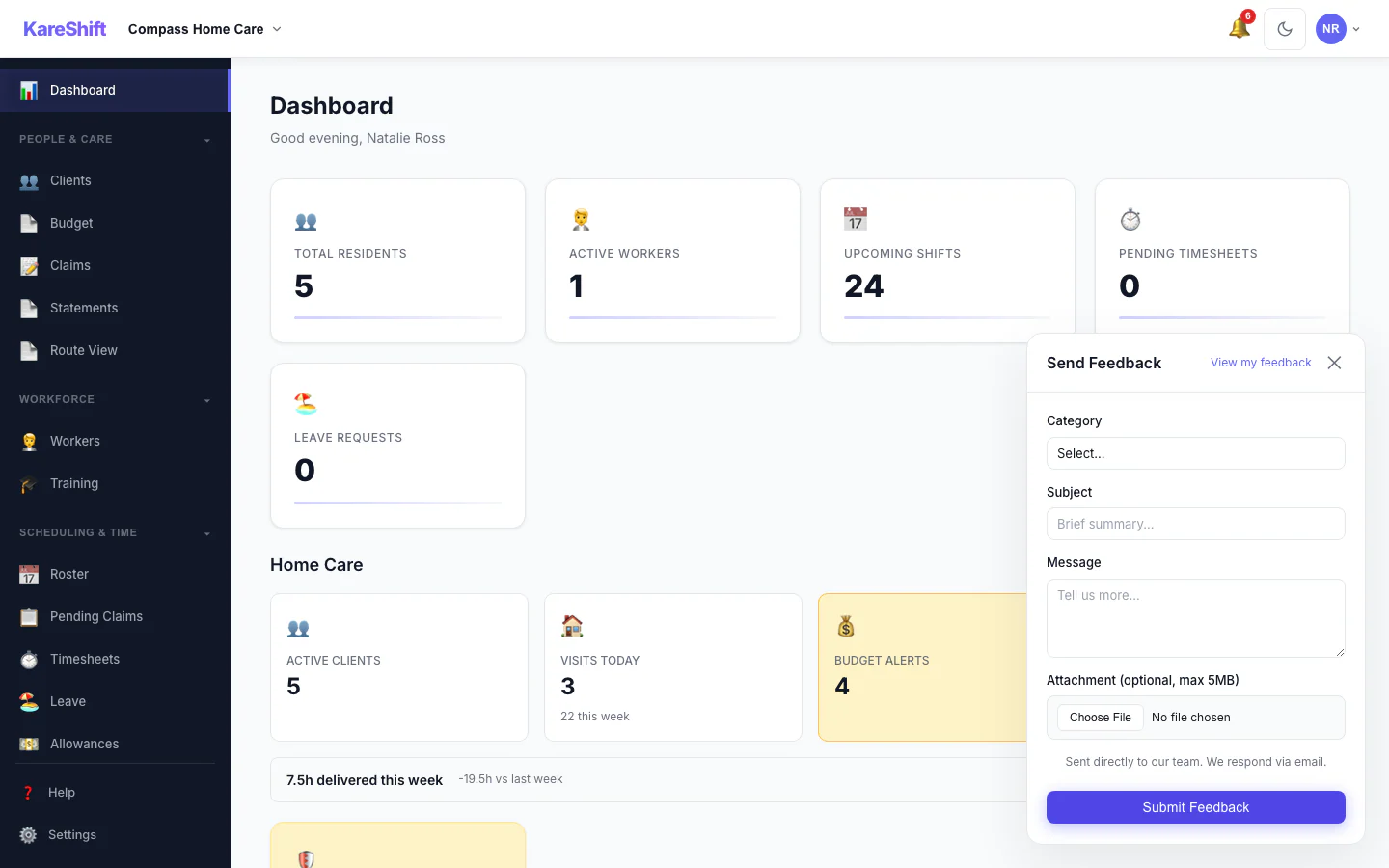Screen dimensions: 1389x868
Task: Click the Budget document icon
Action: click(x=29, y=224)
